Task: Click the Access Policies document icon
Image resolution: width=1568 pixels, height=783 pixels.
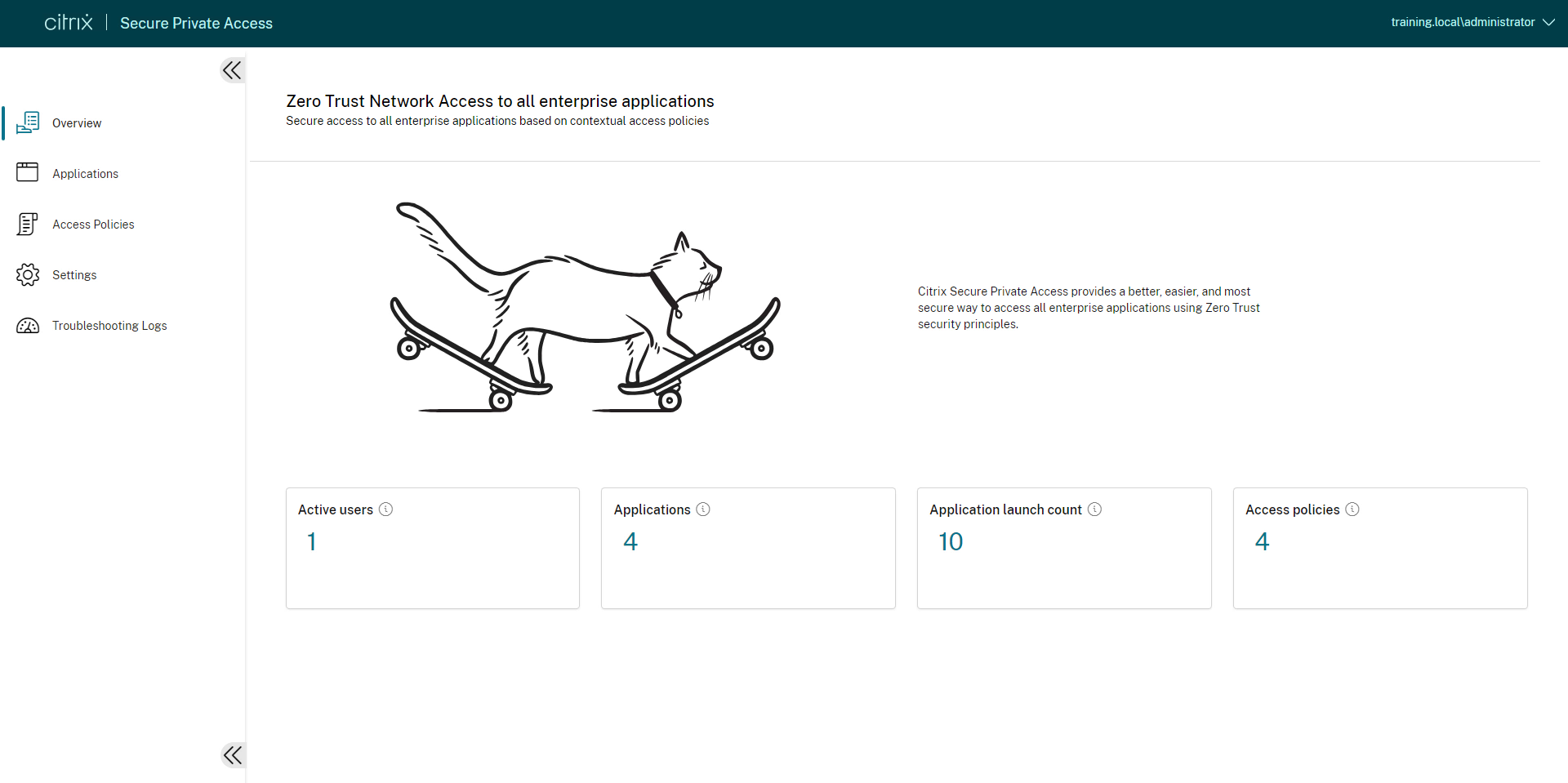Action: 28,224
